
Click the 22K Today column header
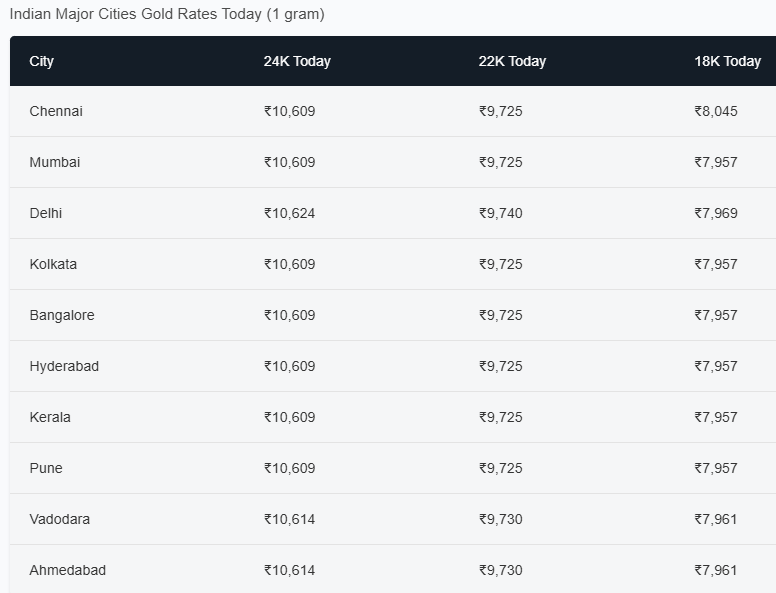pos(512,61)
